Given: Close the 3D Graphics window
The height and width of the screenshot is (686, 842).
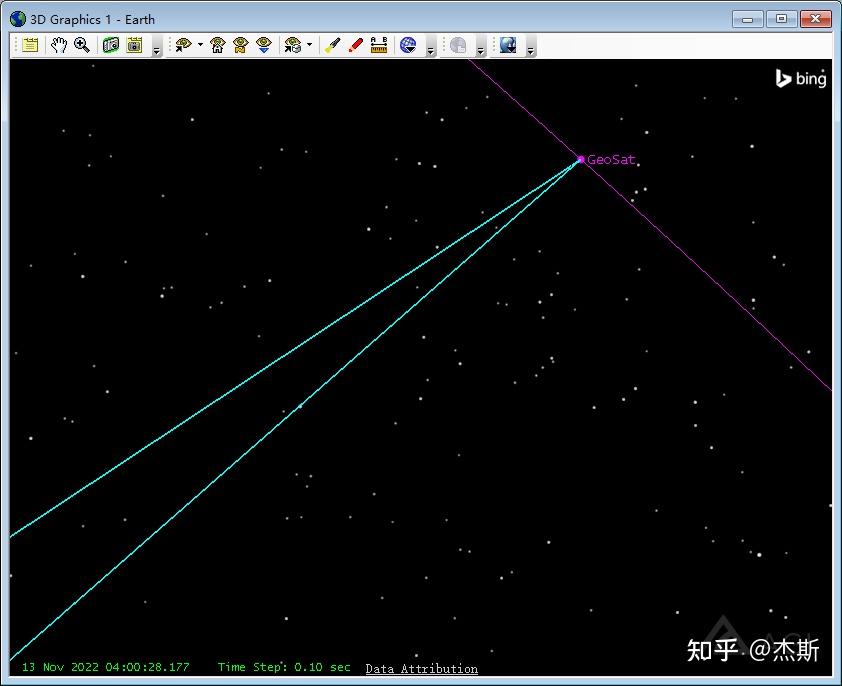Looking at the screenshot, I should (815, 19).
